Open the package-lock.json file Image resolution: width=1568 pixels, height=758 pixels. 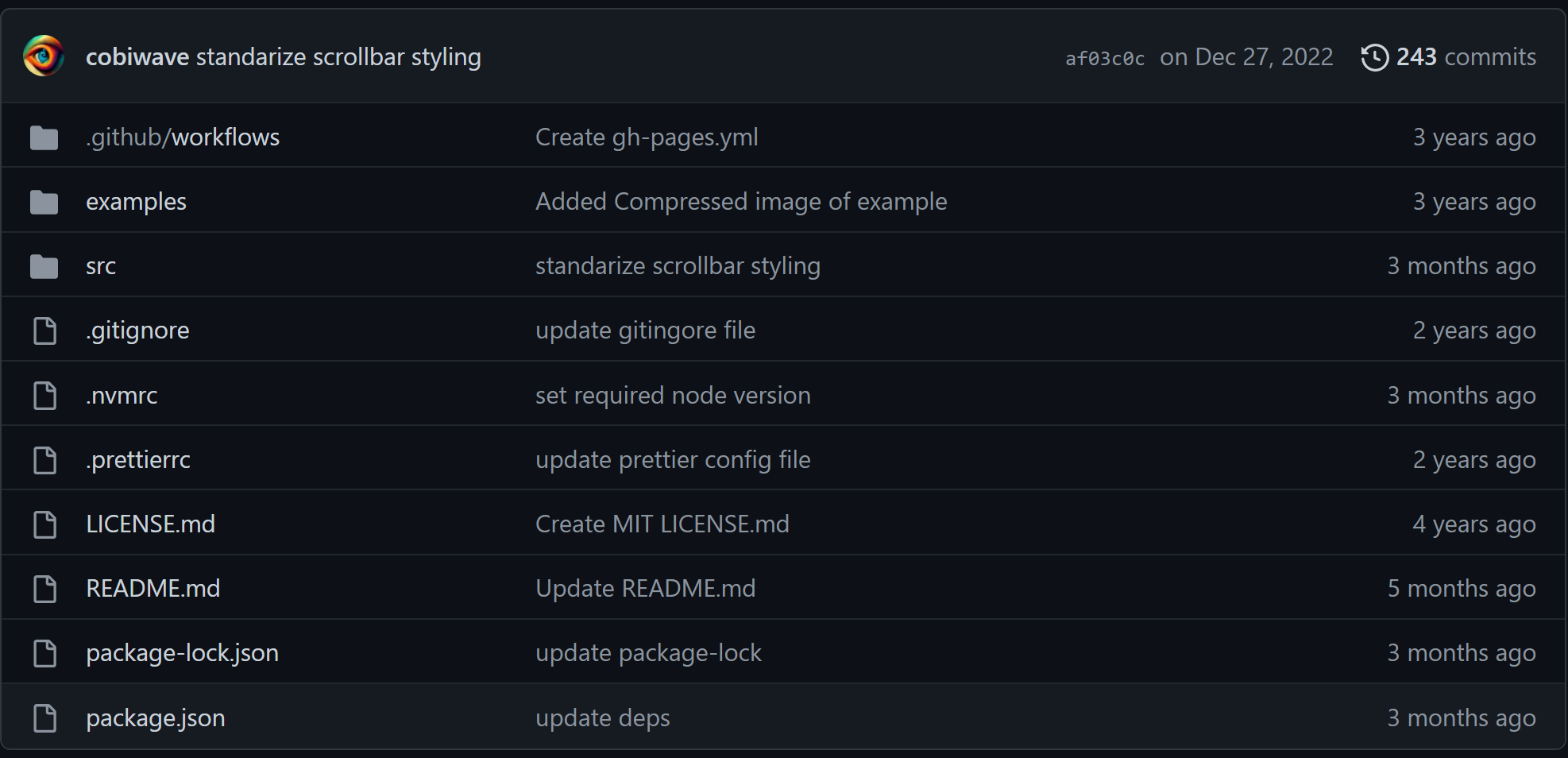click(182, 653)
